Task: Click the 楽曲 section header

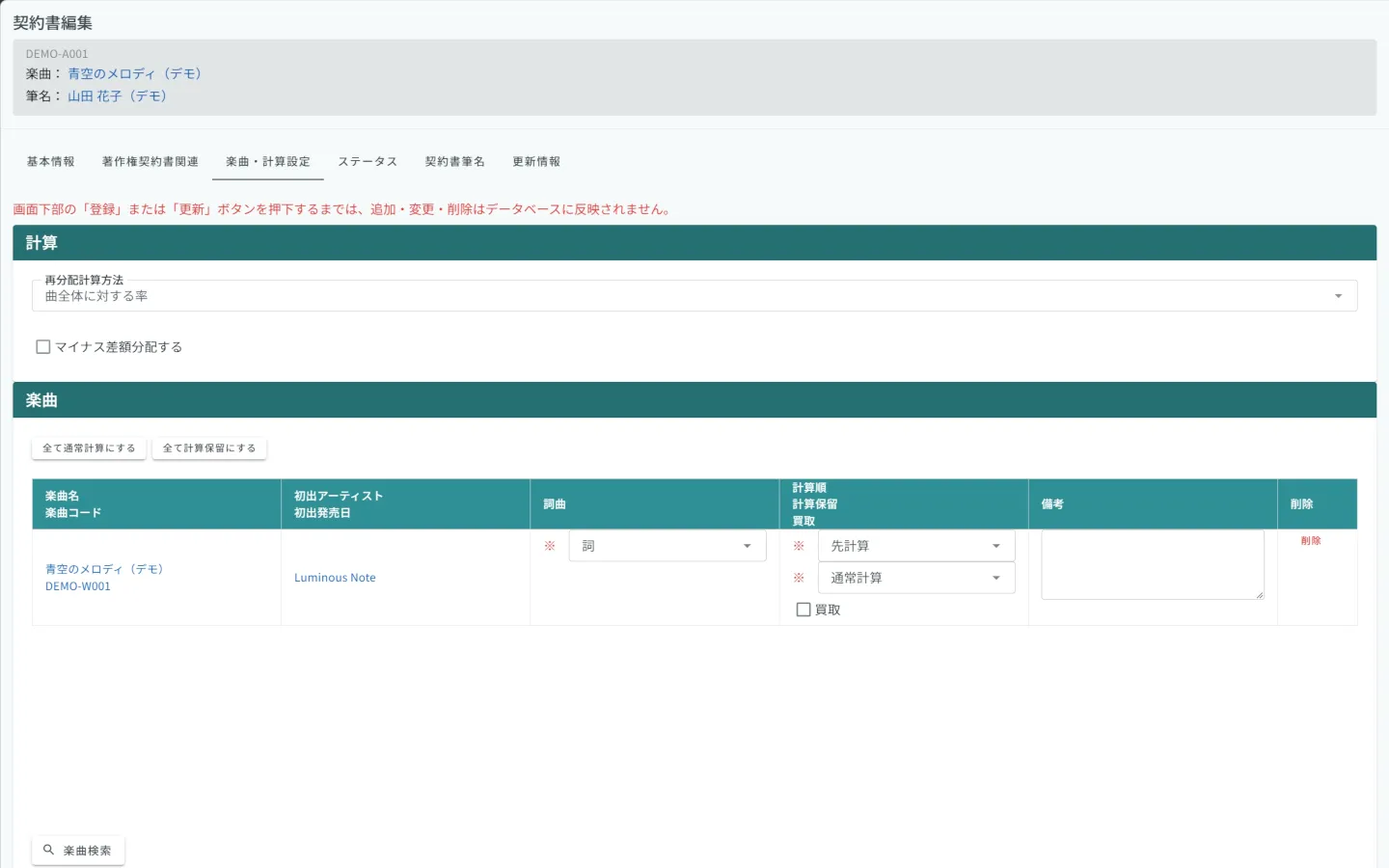Action: [694, 400]
